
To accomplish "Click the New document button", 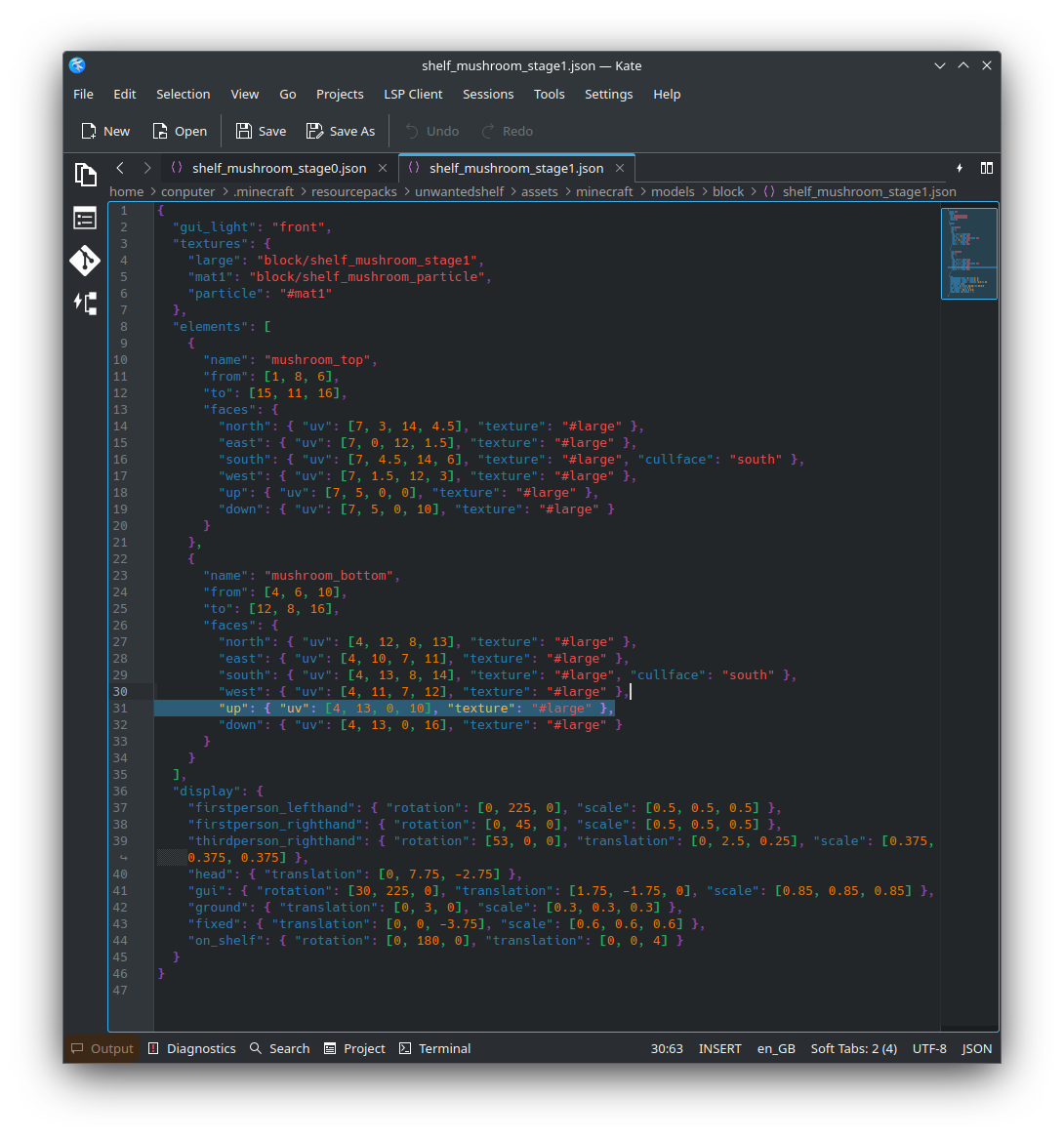I will (x=106, y=131).
